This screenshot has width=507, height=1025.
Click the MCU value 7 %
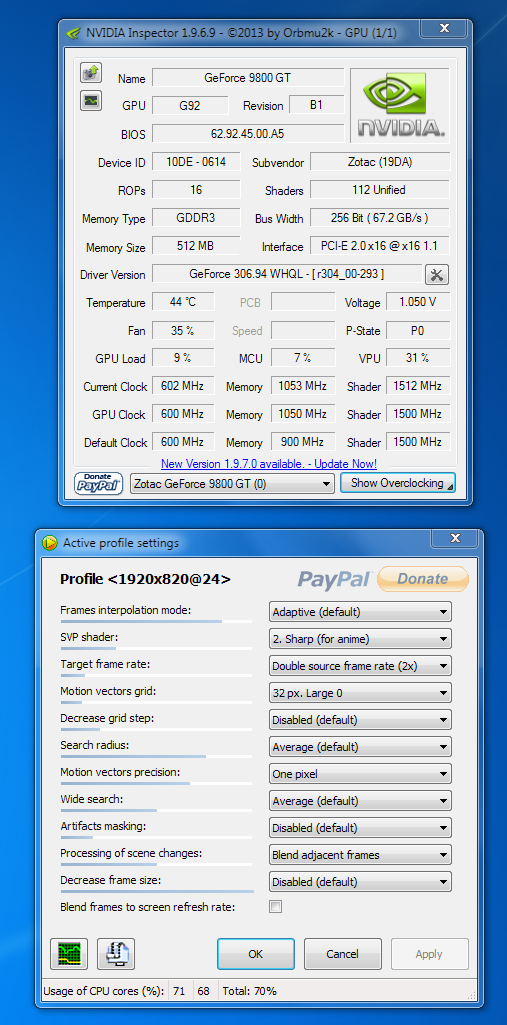(303, 358)
